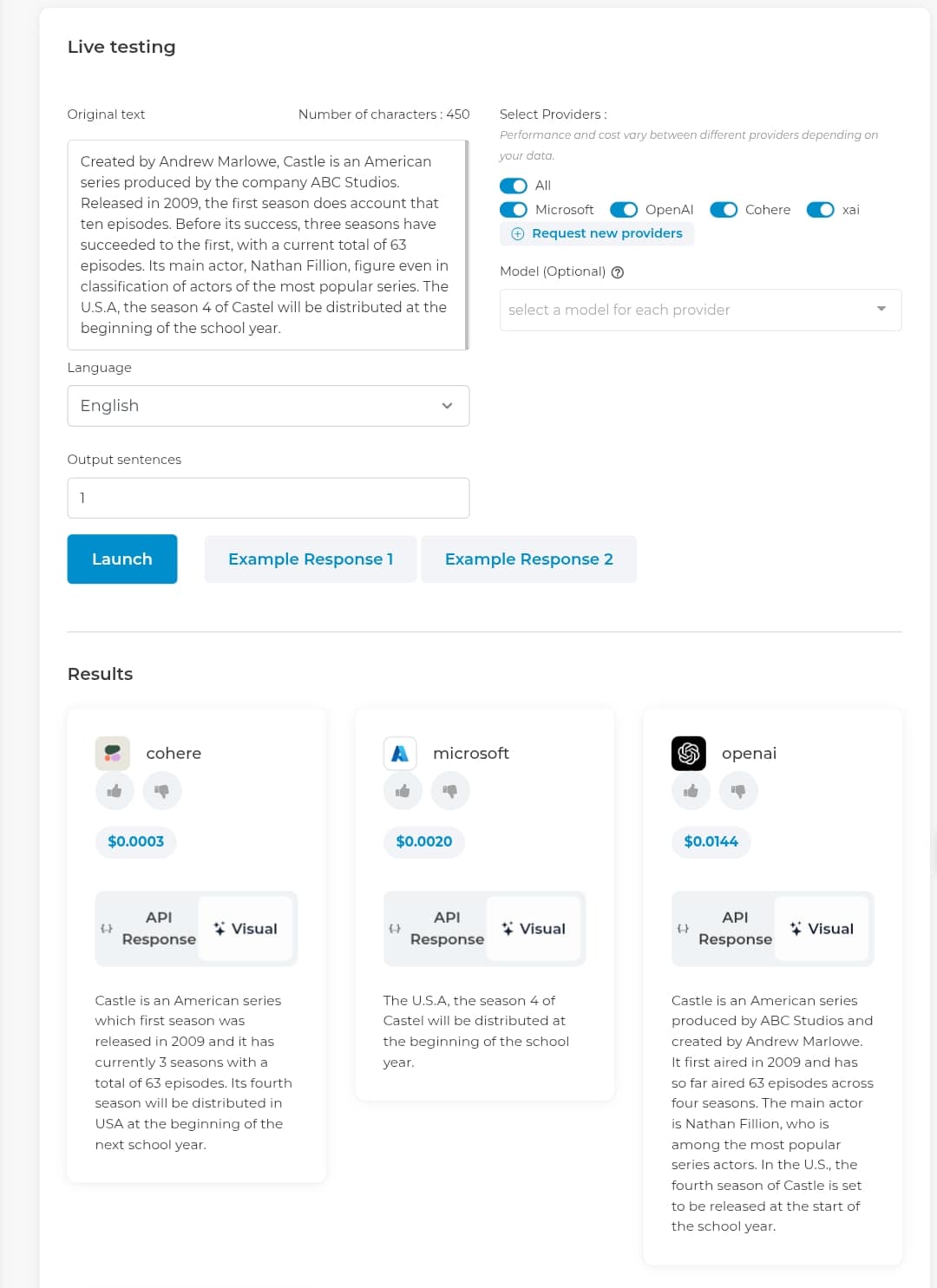Open the English language dropdown

point(268,406)
